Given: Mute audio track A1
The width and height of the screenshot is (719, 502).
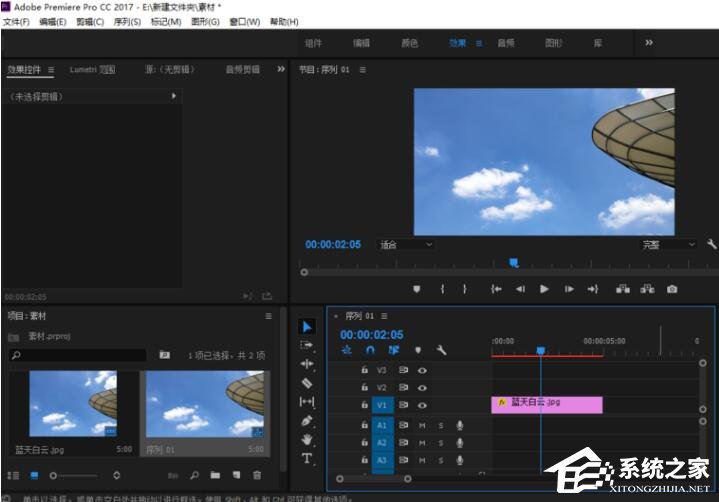Looking at the screenshot, I should pos(422,425).
